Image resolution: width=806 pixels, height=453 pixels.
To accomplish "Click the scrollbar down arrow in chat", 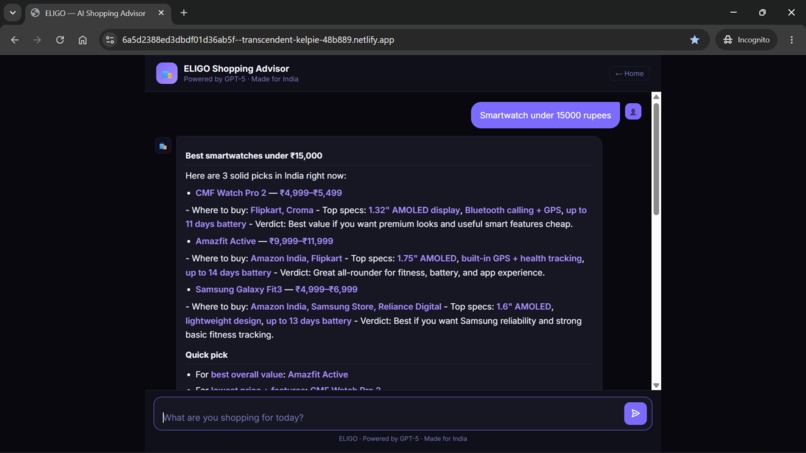I will click(x=656, y=385).
